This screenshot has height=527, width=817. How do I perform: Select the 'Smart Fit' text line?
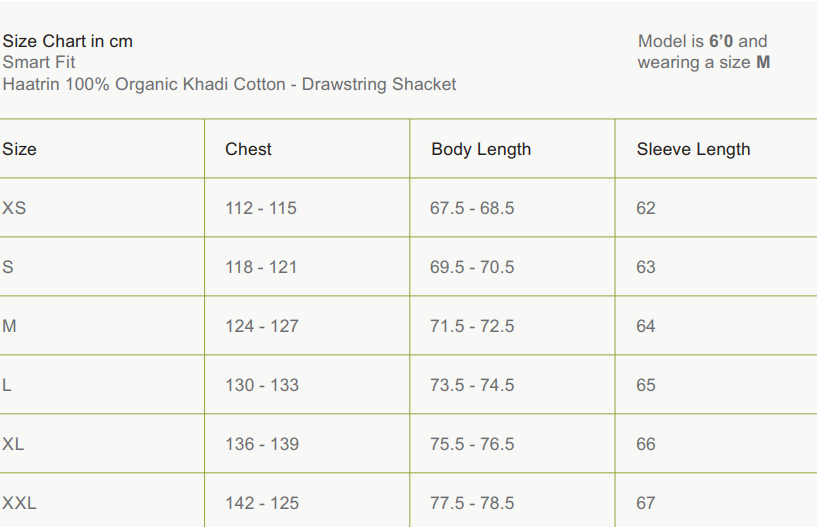pyautogui.click(x=39, y=62)
